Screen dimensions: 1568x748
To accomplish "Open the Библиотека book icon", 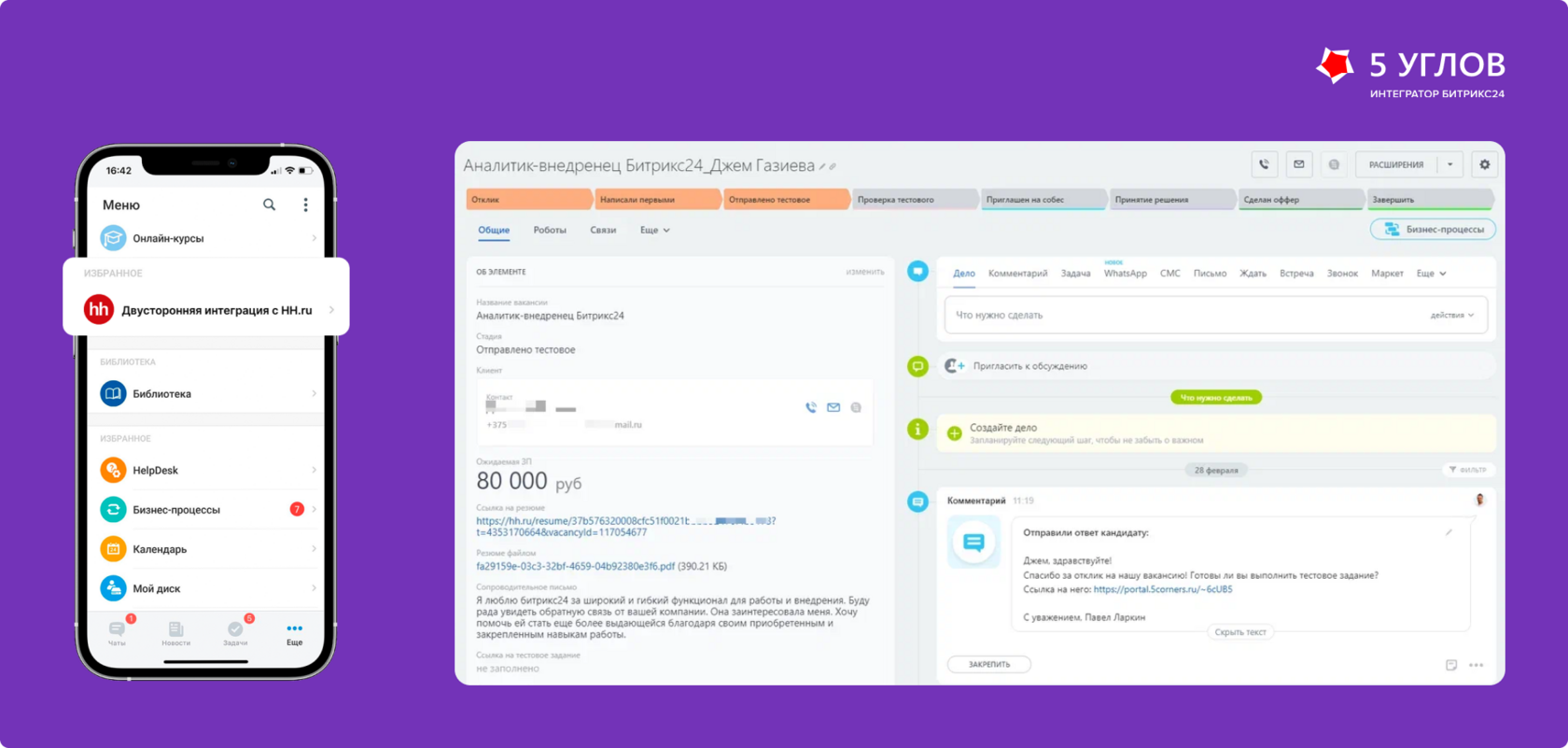I will tap(113, 393).
